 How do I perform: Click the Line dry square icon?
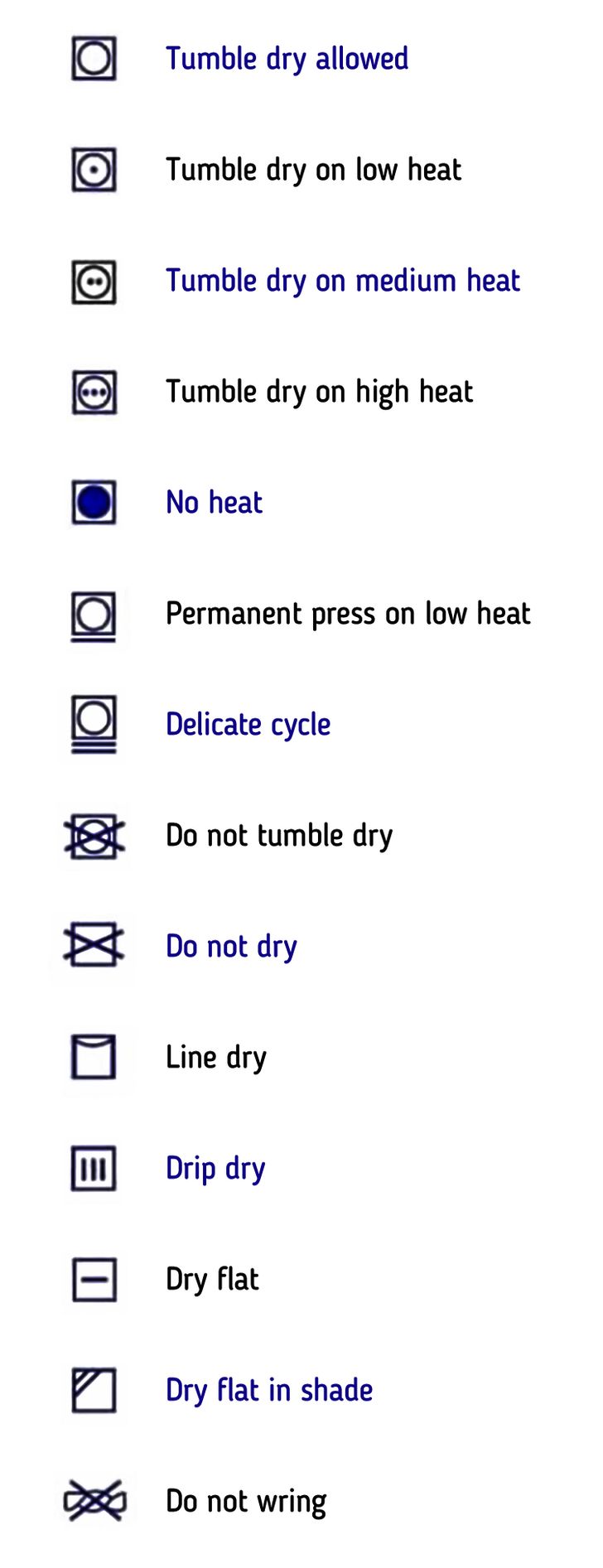coord(94,1057)
